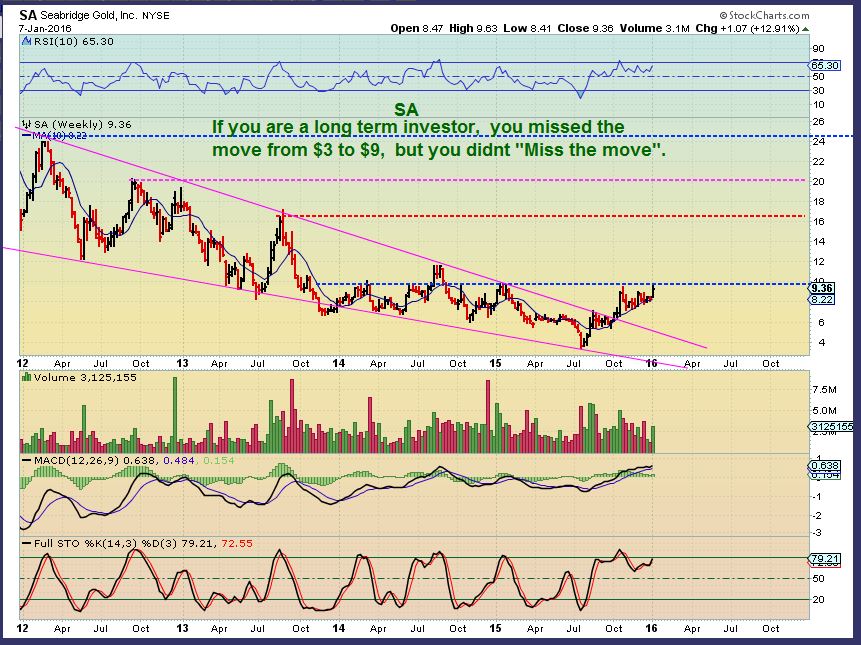
Task: Click the date '7-Jan-2016'
Action: click(x=44, y=29)
